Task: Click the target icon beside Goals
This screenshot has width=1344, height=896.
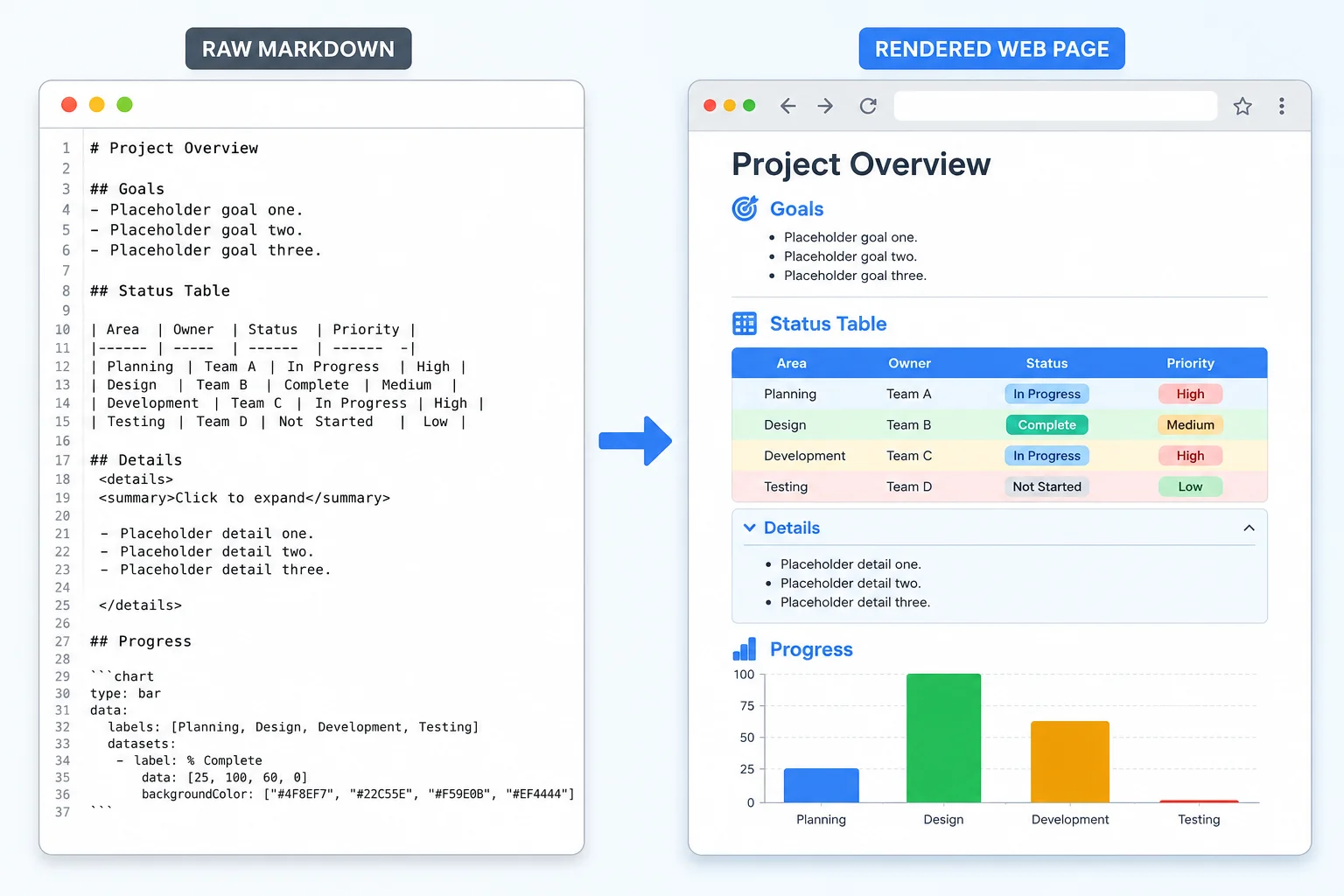Action: pyautogui.click(x=745, y=208)
